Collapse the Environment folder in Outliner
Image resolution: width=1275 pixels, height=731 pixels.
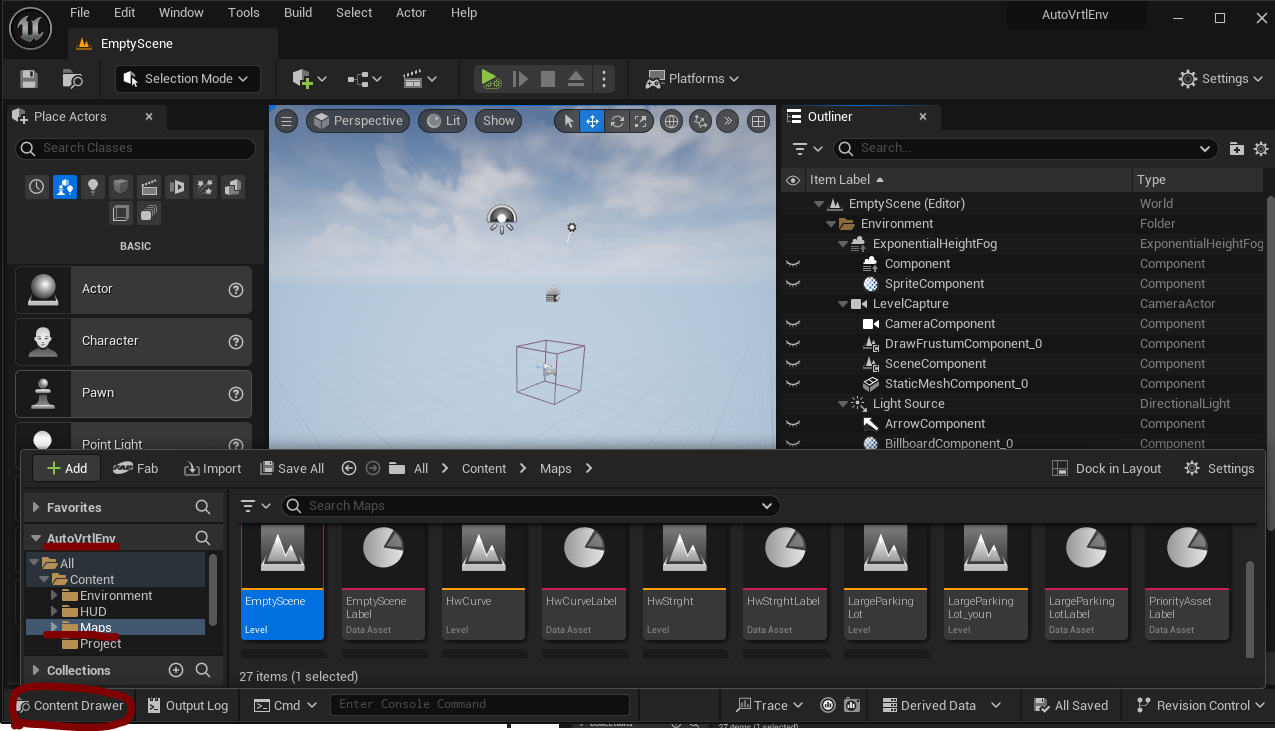coord(830,224)
